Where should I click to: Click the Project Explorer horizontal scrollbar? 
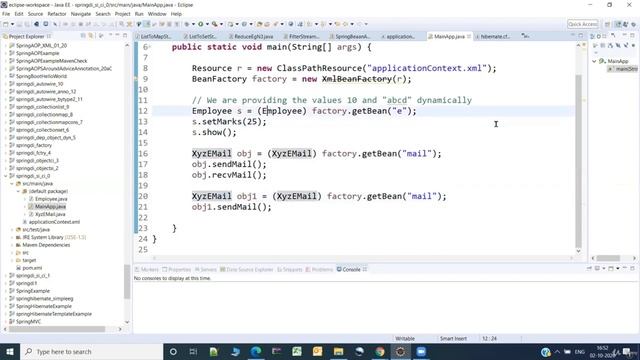pyautogui.click(x=57, y=329)
